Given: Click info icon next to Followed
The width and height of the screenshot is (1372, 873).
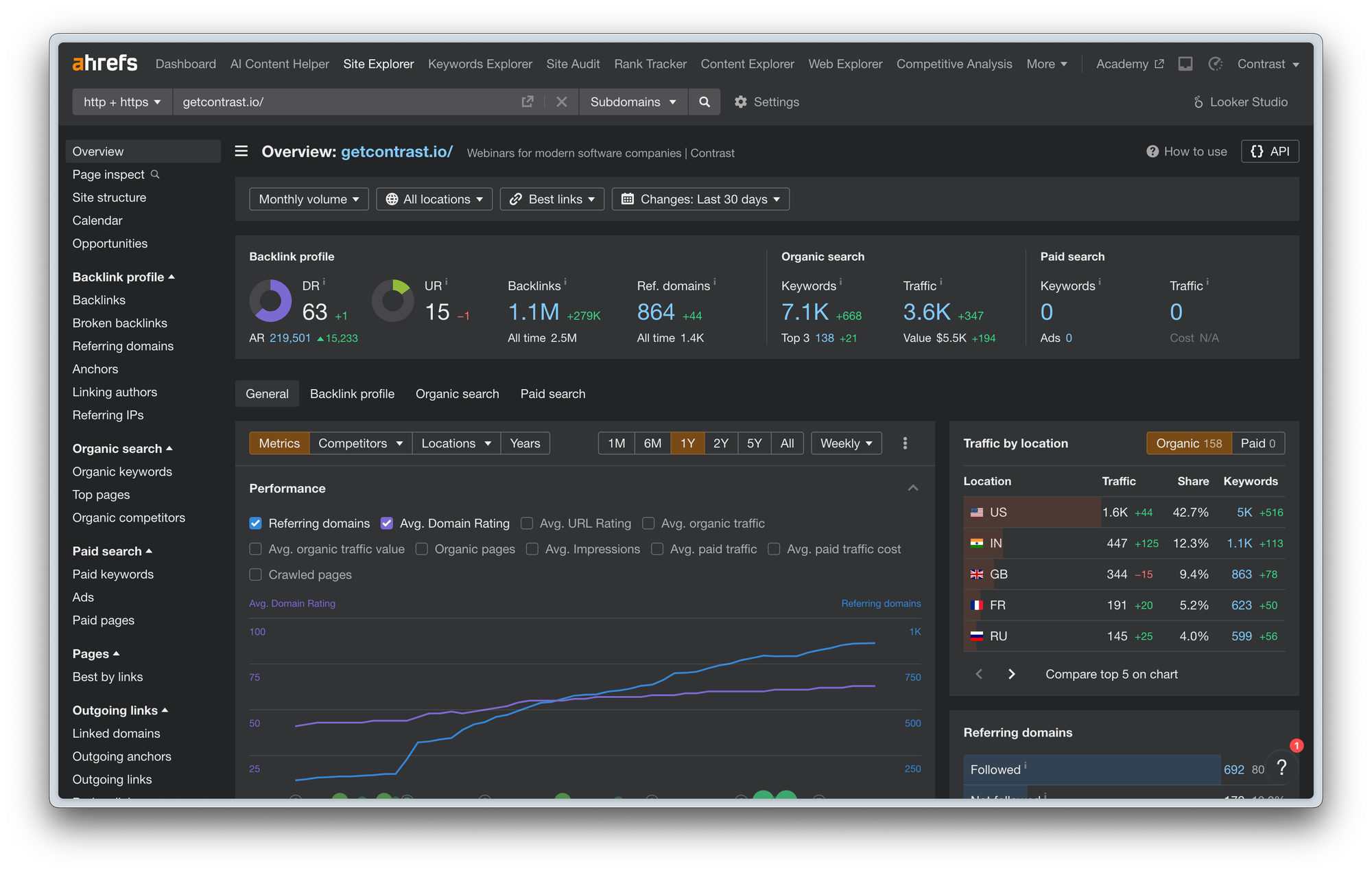Looking at the screenshot, I should pos(1026,765).
